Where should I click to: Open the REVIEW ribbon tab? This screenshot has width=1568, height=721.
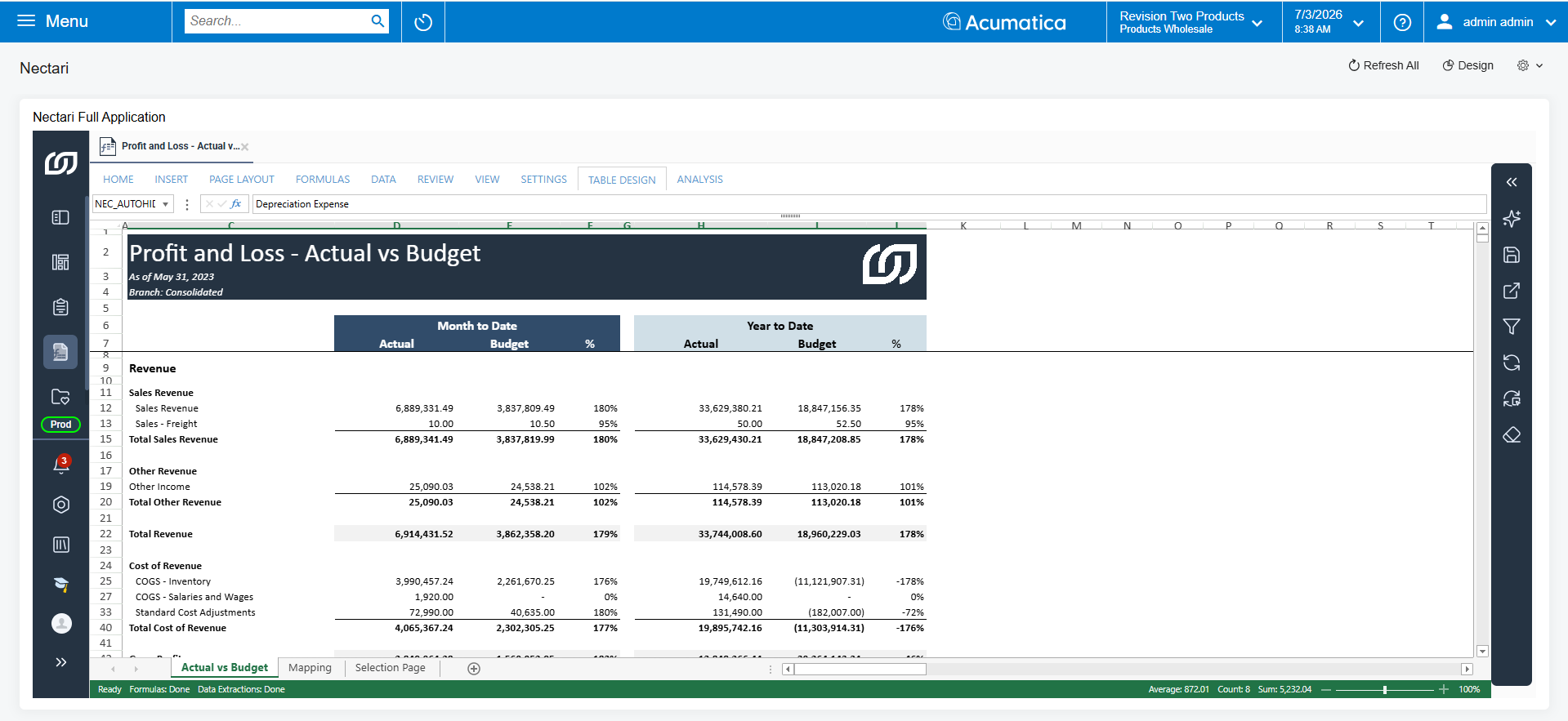click(x=436, y=180)
